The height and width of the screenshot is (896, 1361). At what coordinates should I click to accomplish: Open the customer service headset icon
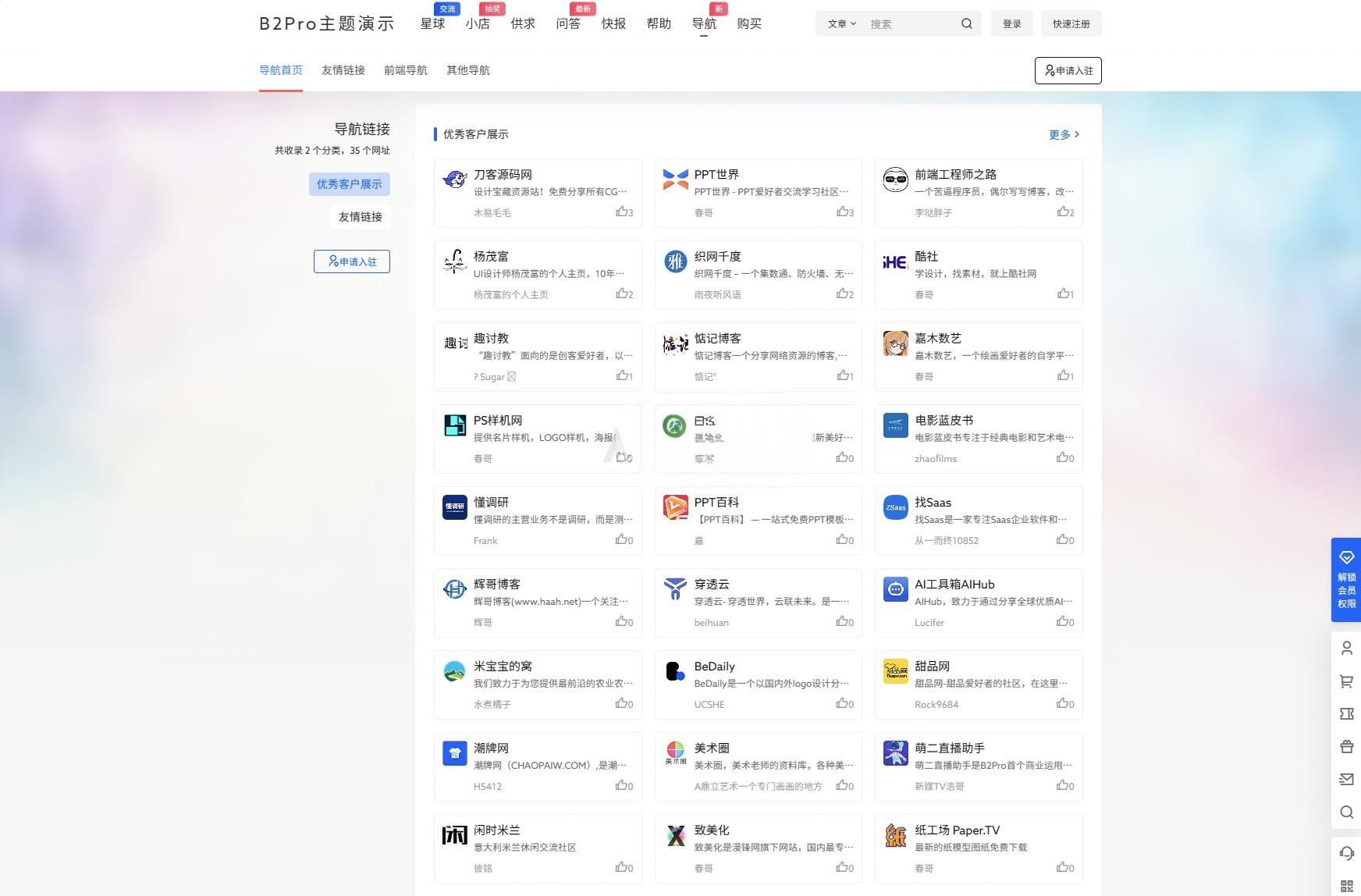1346,853
